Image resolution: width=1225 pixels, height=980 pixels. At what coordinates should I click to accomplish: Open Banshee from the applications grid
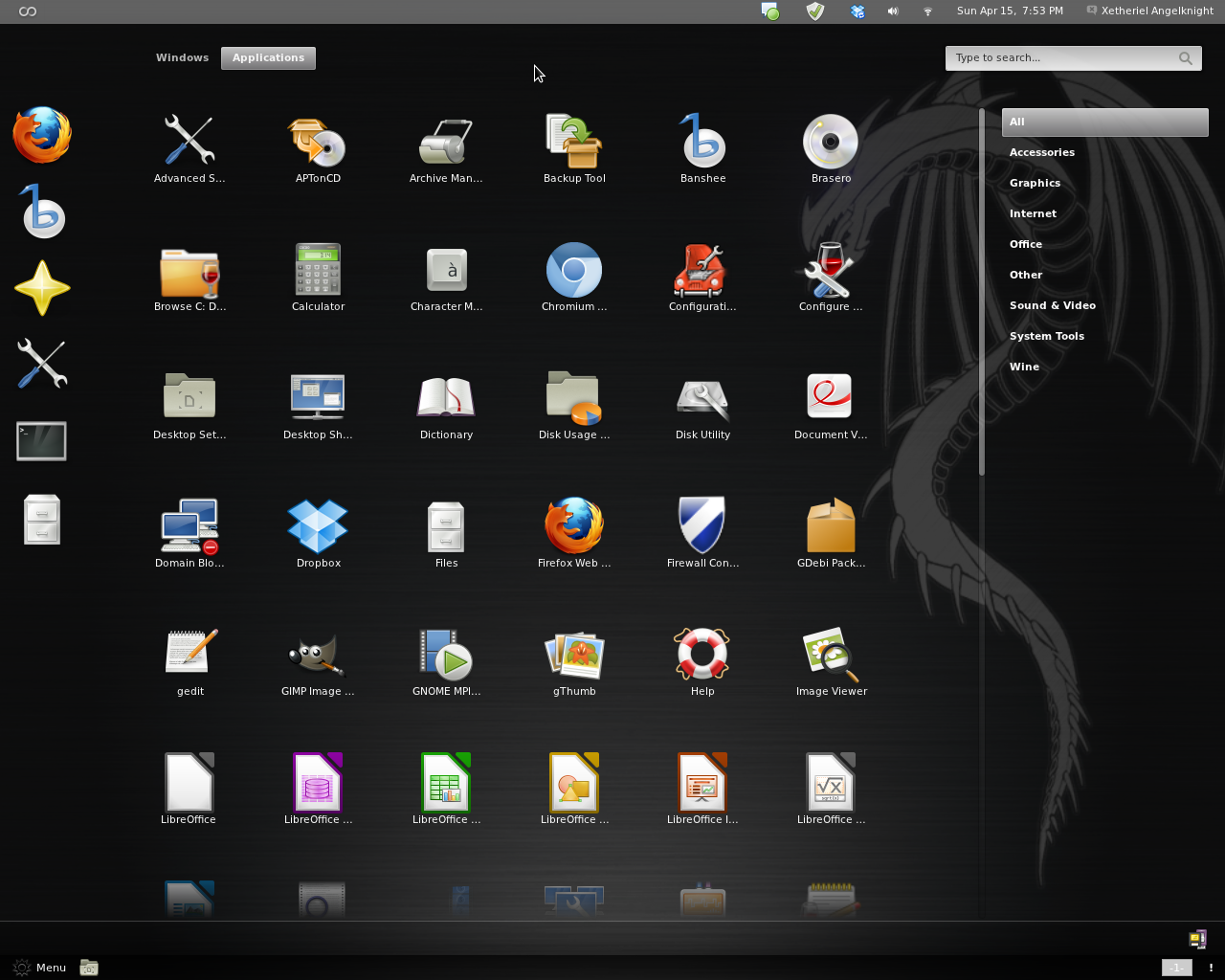pyautogui.click(x=702, y=140)
